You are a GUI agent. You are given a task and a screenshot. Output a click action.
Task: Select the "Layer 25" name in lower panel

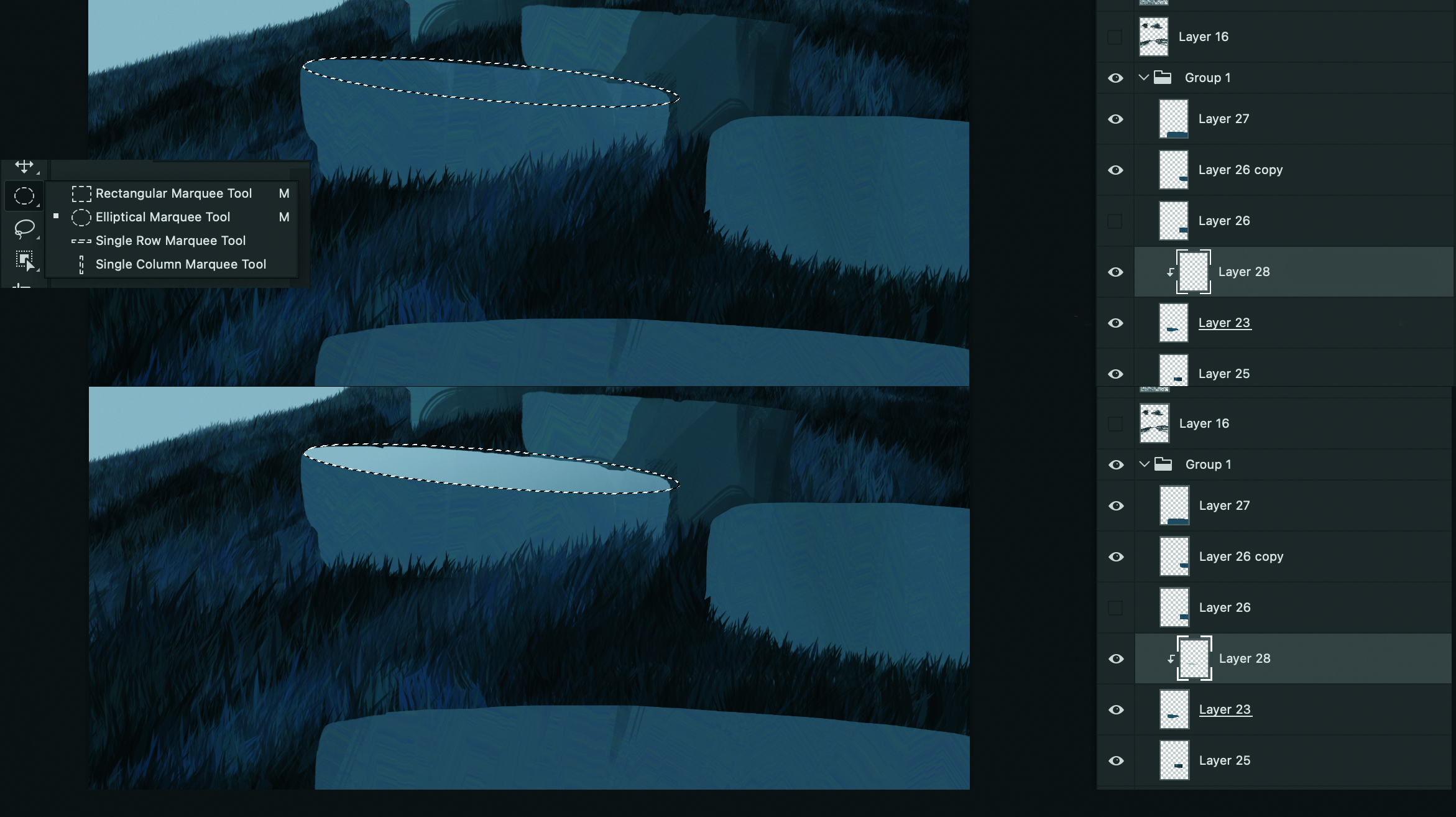[1225, 760]
